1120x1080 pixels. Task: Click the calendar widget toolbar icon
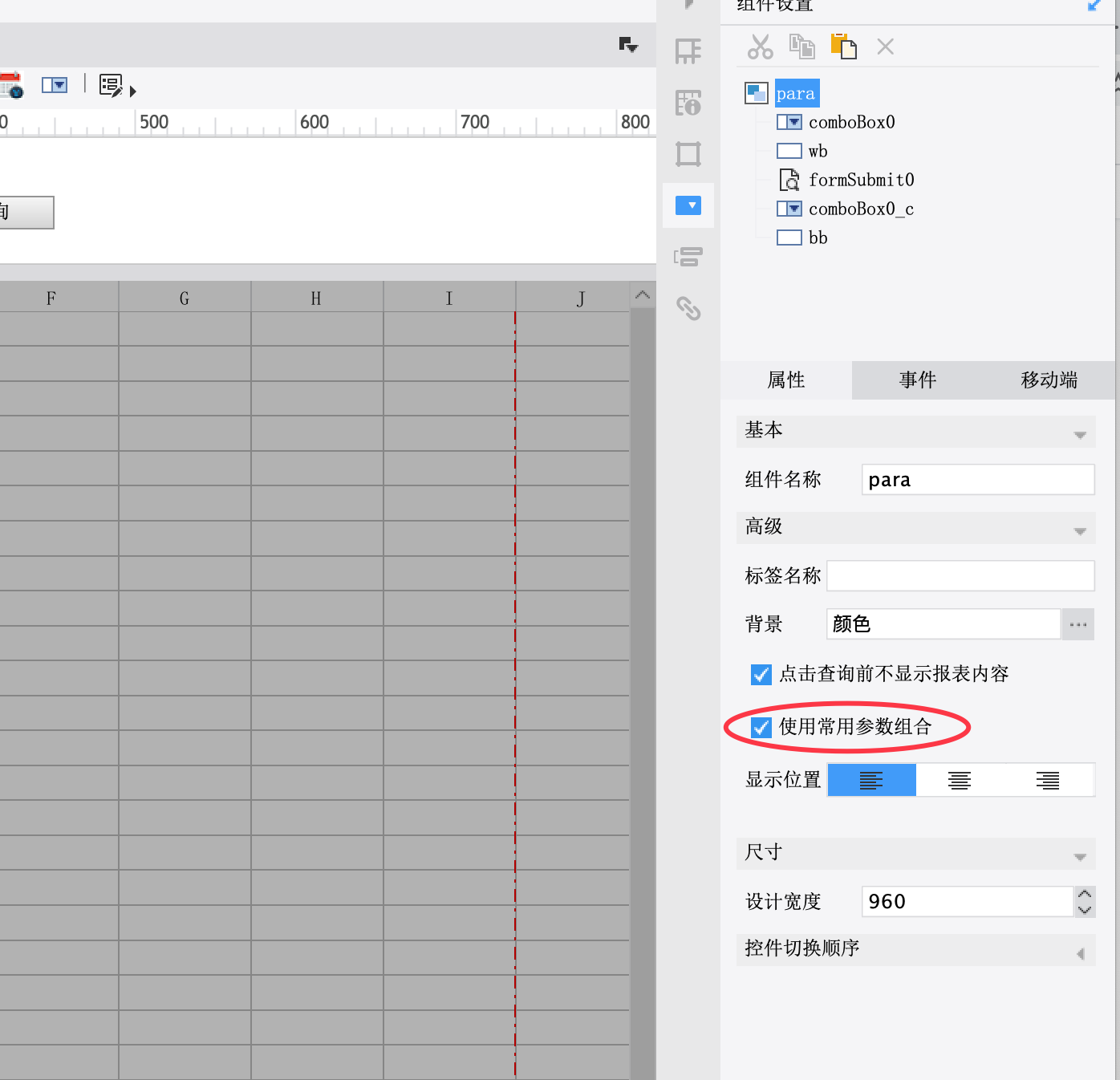click(x=11, y=85)
